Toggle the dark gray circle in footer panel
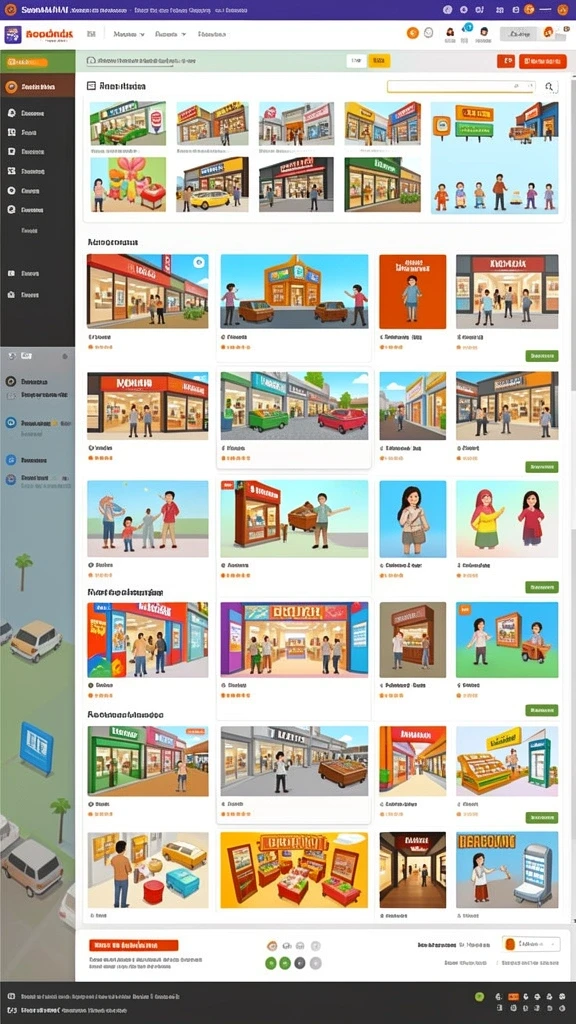 pyautogui.click(x=300, y=963)
